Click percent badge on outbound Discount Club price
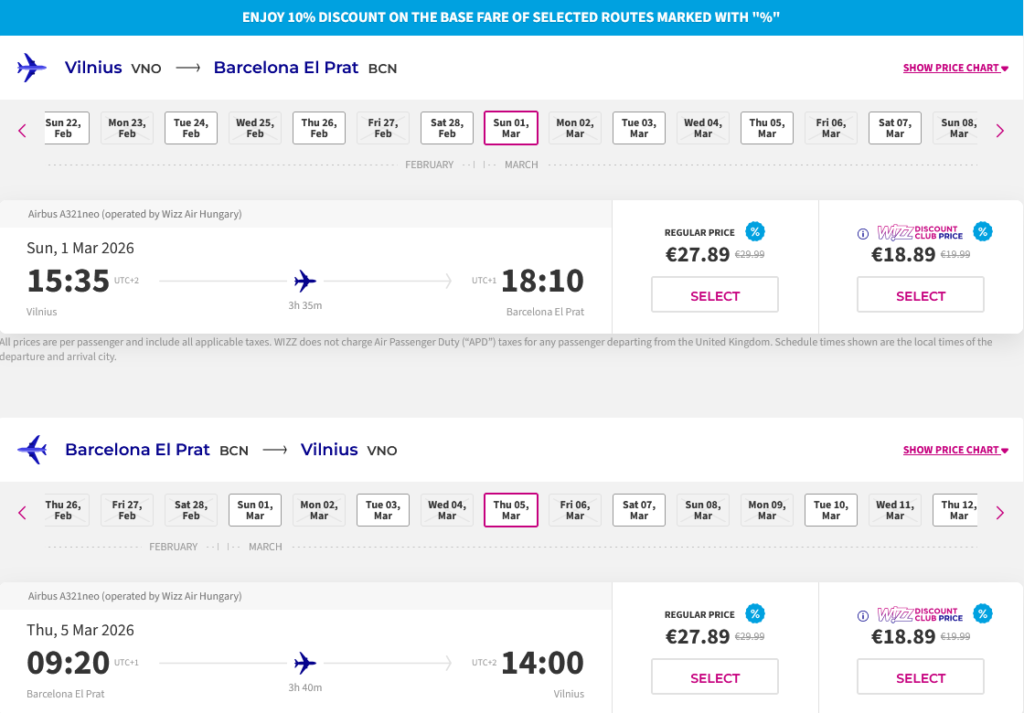 pos(983,232)
